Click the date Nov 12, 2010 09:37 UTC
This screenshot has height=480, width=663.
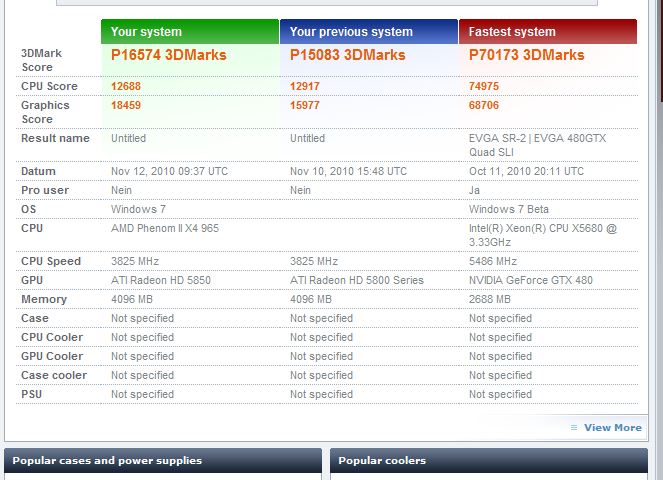[x=169, y=171]
